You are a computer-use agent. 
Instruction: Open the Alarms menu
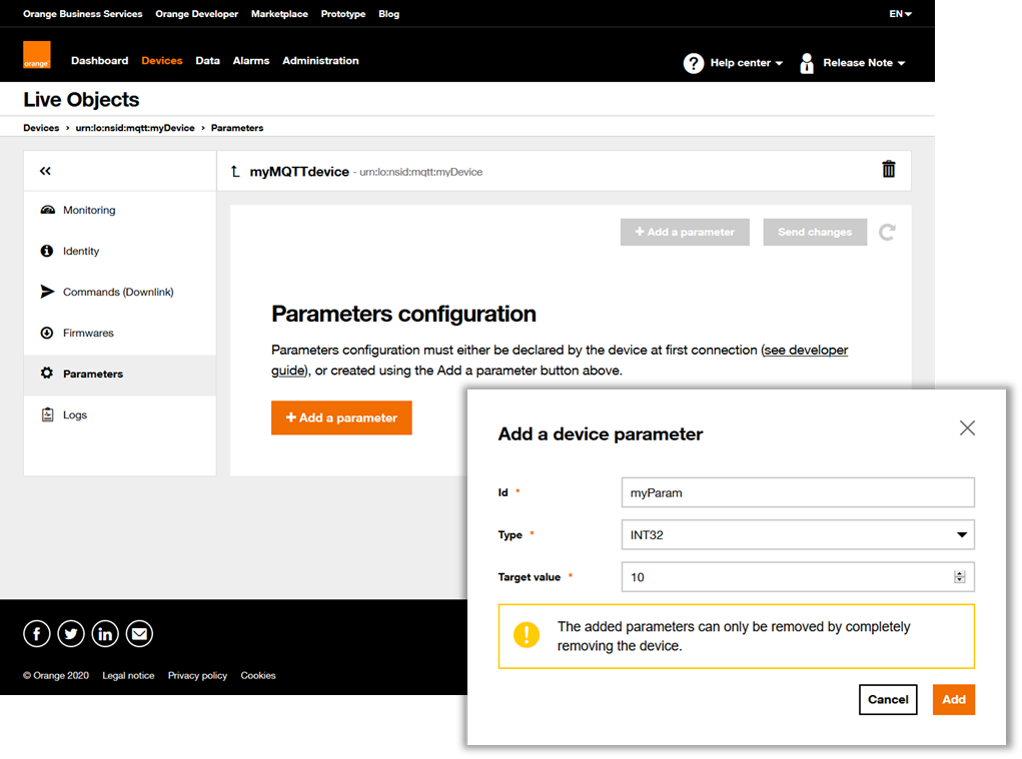pos(251,61)
